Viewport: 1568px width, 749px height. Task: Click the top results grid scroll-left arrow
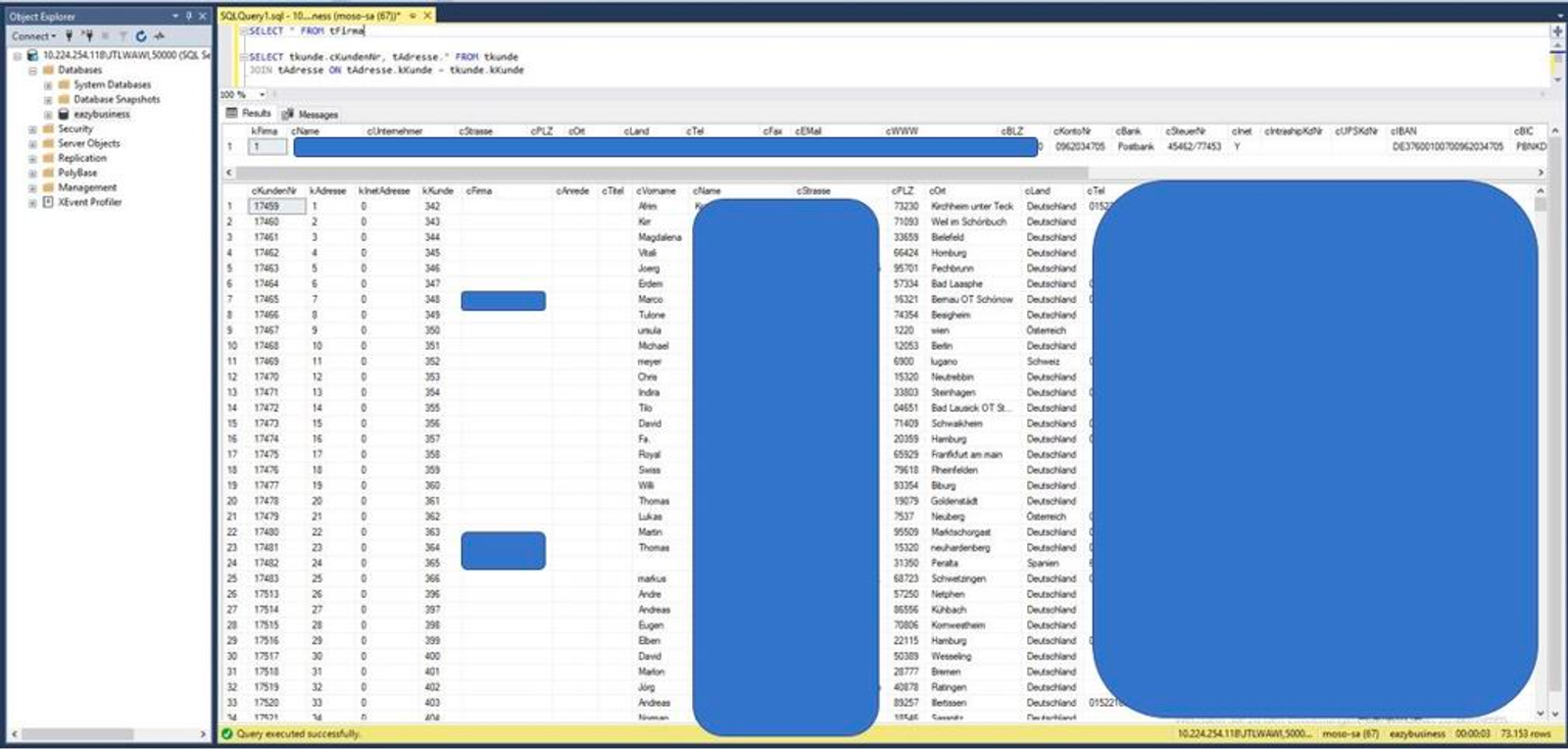pos(228,173)
